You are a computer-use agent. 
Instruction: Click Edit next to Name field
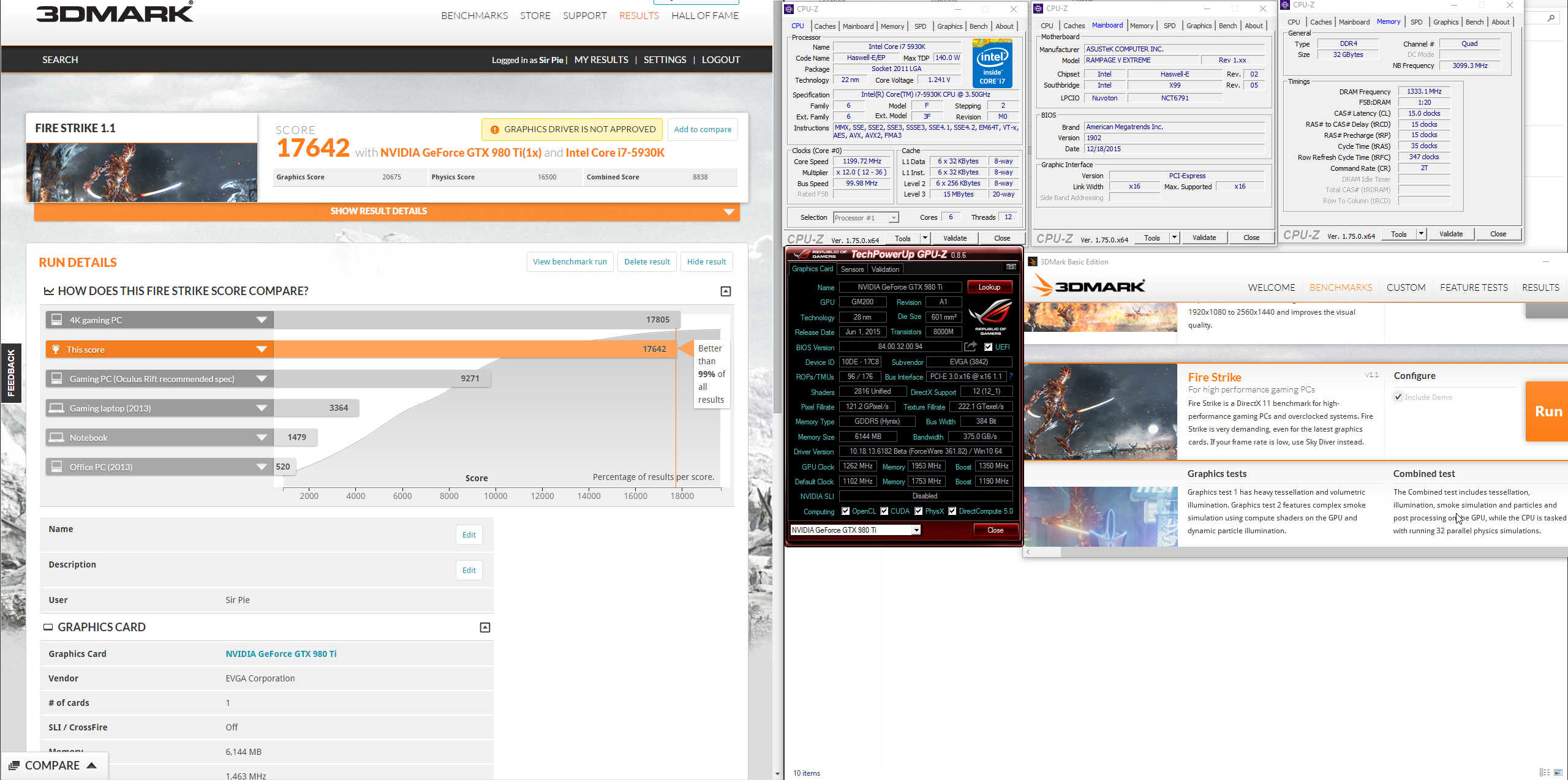pos(469,534)
